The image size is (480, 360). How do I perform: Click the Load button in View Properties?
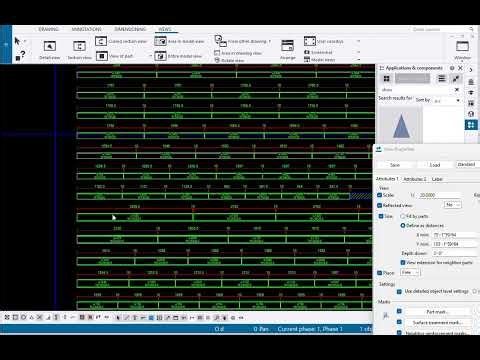pyautogui.click(x=435, y=165)
